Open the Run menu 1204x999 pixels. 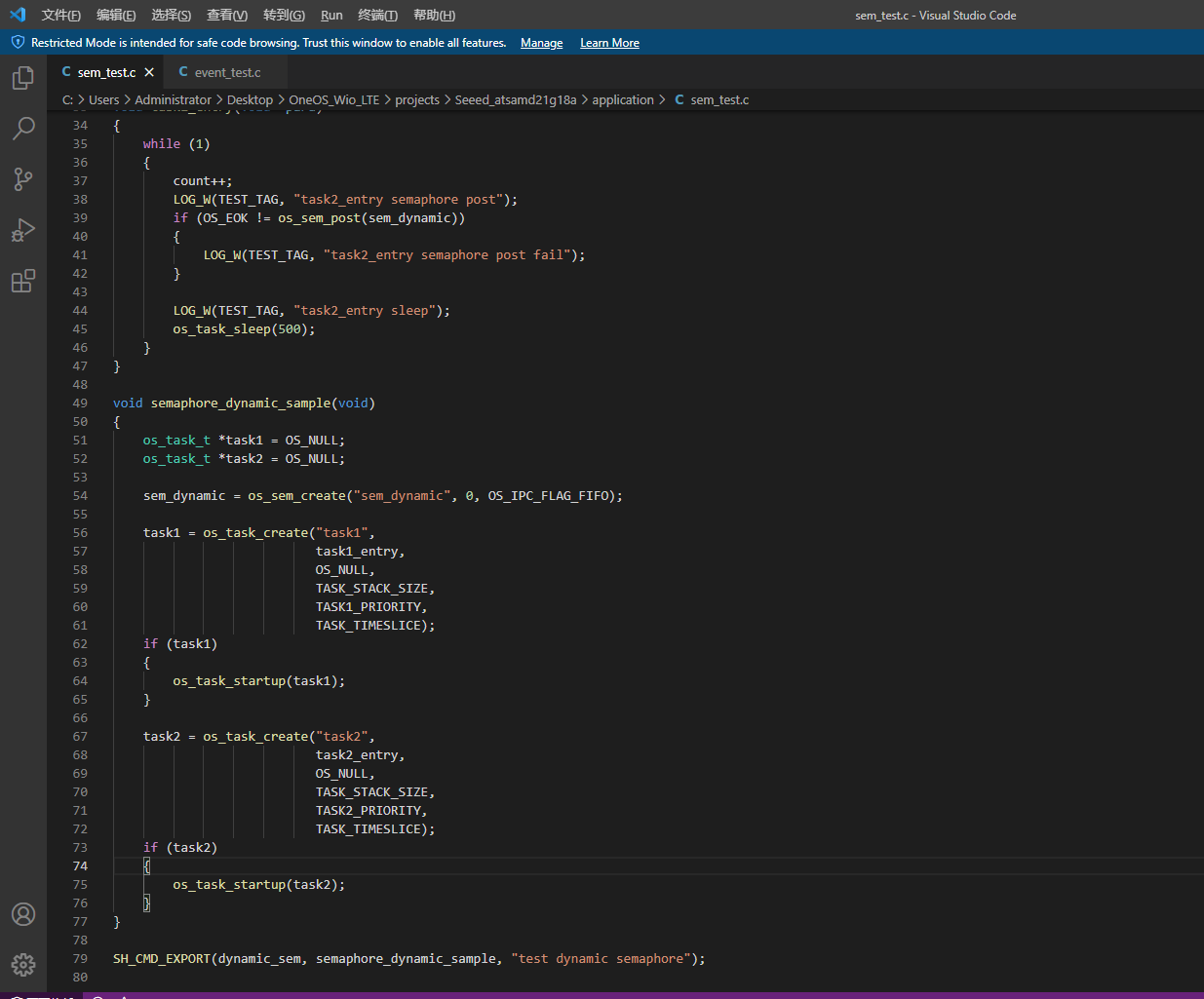pyautogui.click(x=331, y=15)
